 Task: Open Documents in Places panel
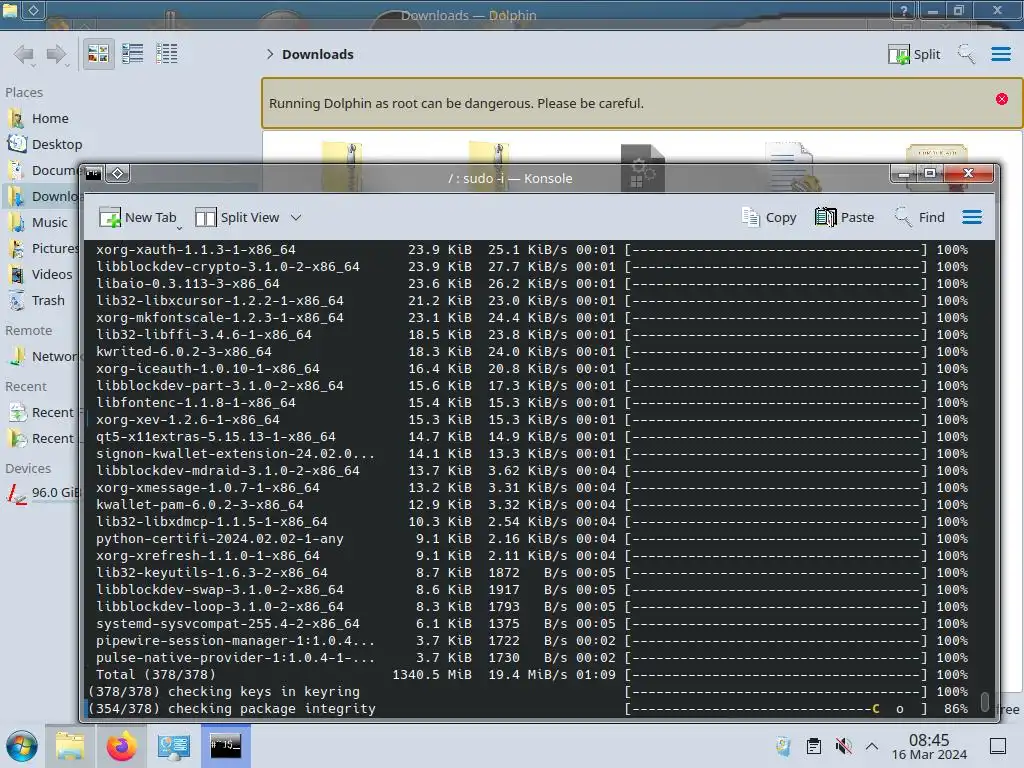coord(42,170)
